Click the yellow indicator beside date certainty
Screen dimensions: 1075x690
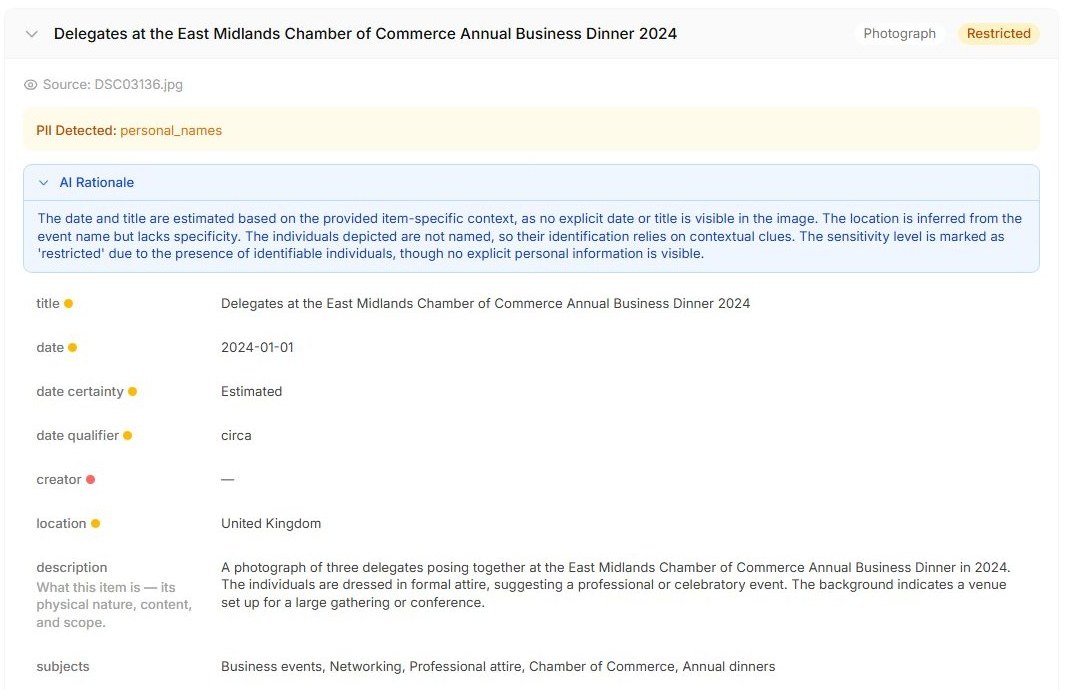tap(132, 392)
